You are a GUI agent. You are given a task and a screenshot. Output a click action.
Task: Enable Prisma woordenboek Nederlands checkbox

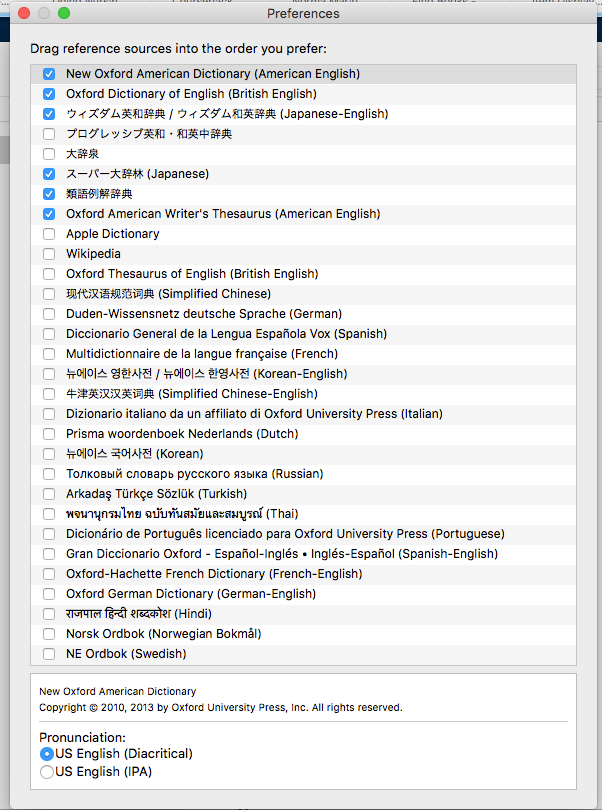point(49,434)
